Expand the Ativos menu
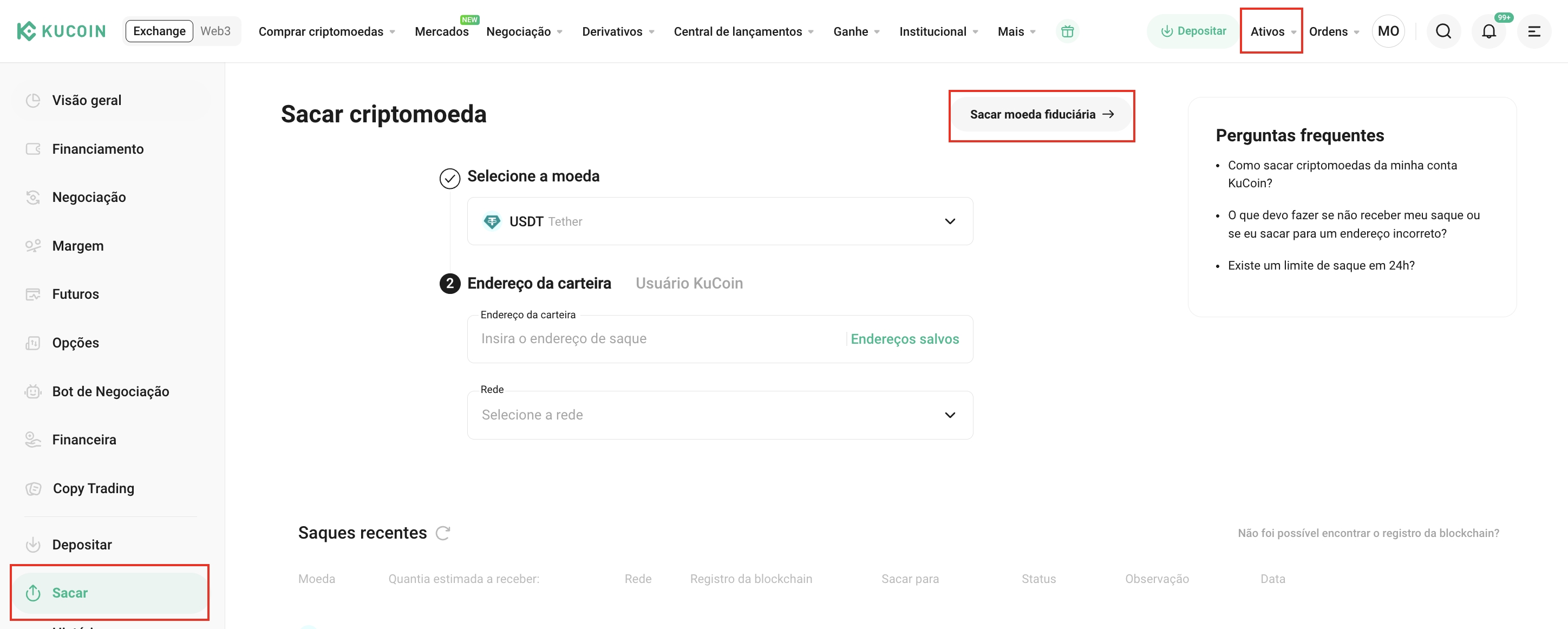1568x629 pixels. click(1272, 31)
